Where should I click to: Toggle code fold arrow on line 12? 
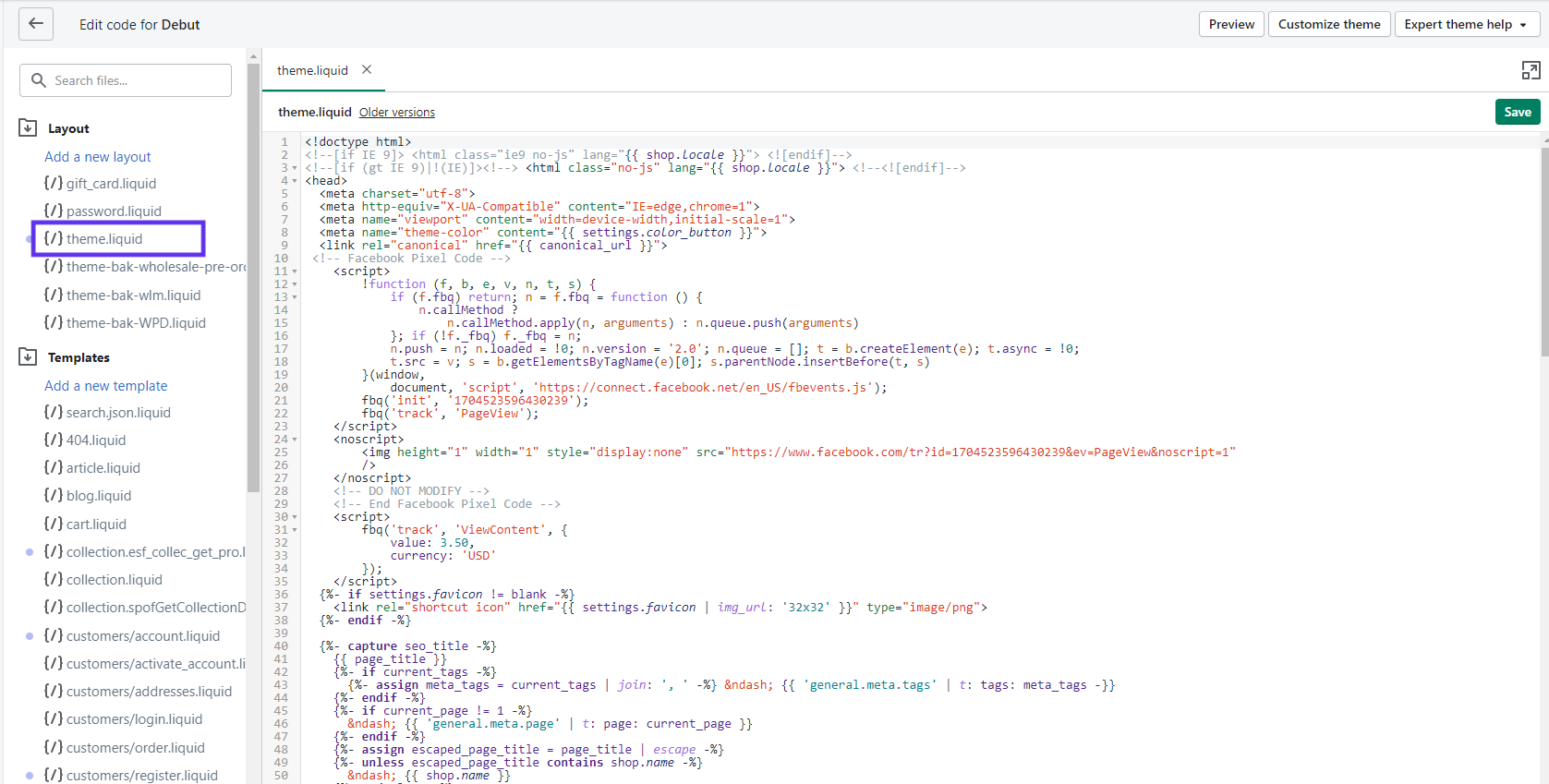(x=295, y=284)
